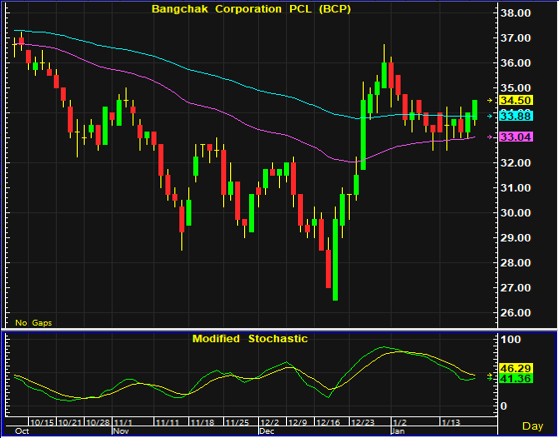Click the 26.00 price axis label
The image size is (559, 438).
point(516,313)
